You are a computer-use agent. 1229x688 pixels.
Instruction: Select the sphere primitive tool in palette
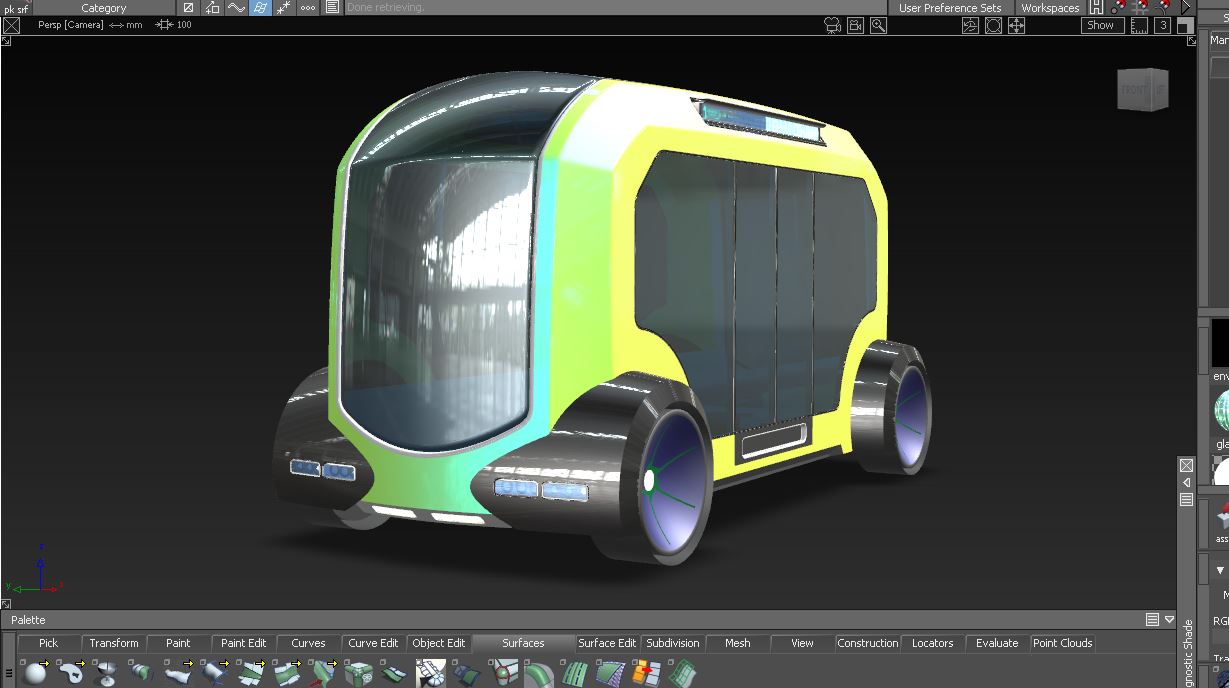(36, 673)
